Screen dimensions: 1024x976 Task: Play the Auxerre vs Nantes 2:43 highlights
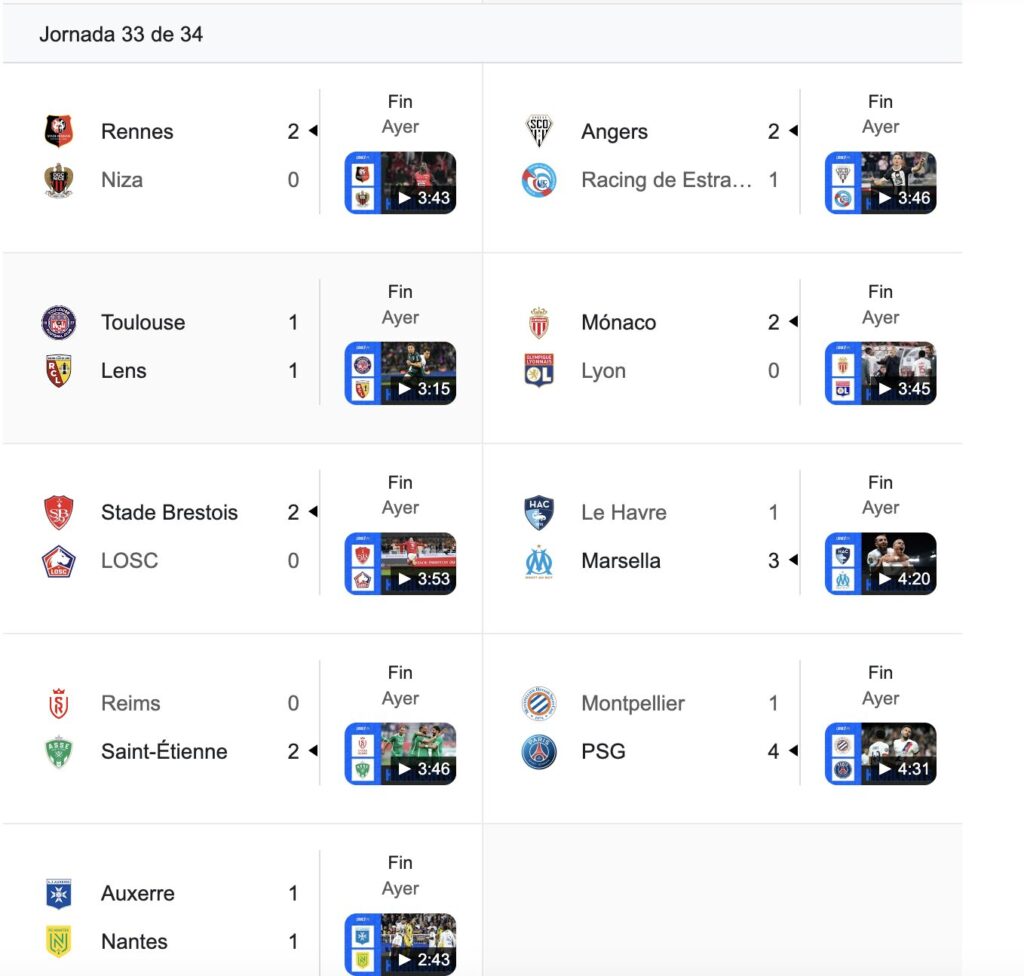point(400,944)
